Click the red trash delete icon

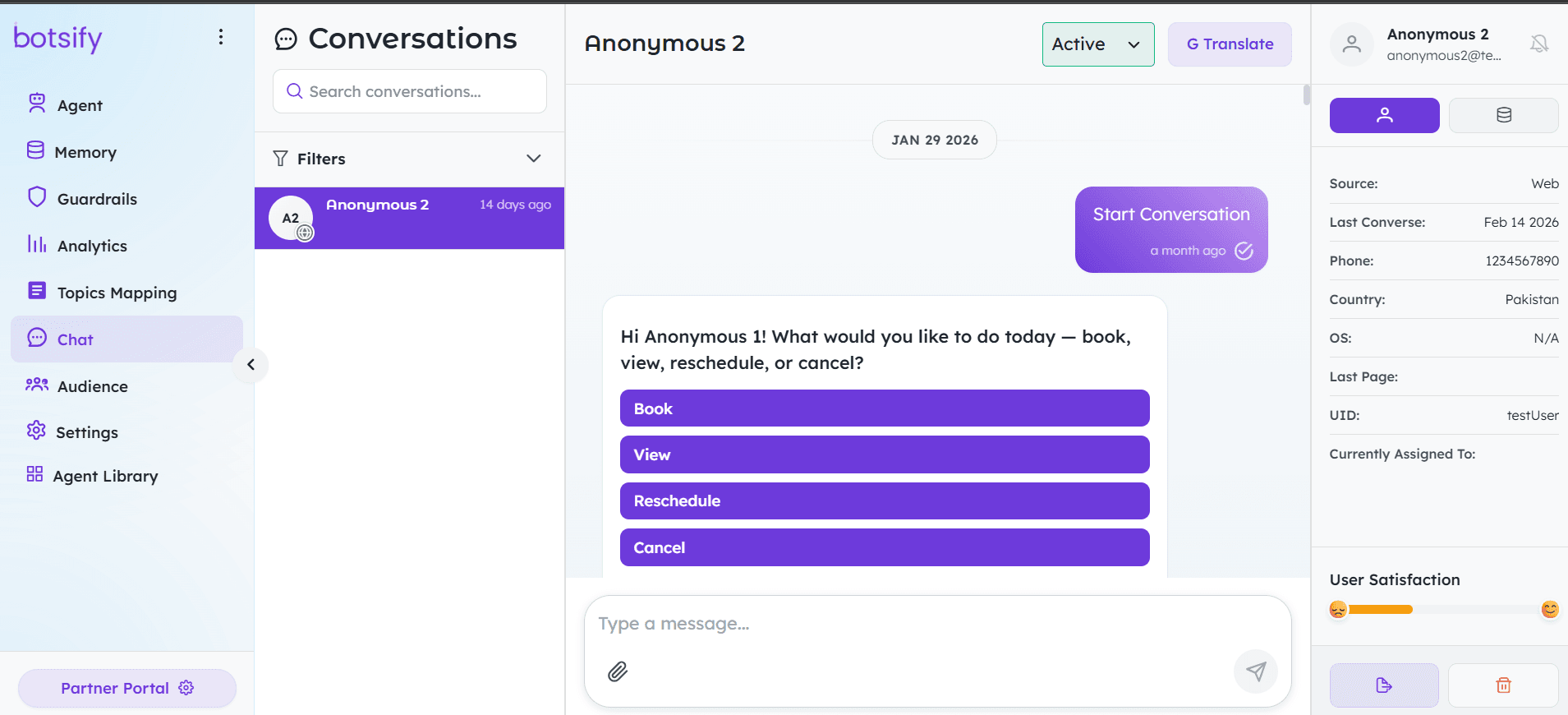click(x=1503, y=685)
